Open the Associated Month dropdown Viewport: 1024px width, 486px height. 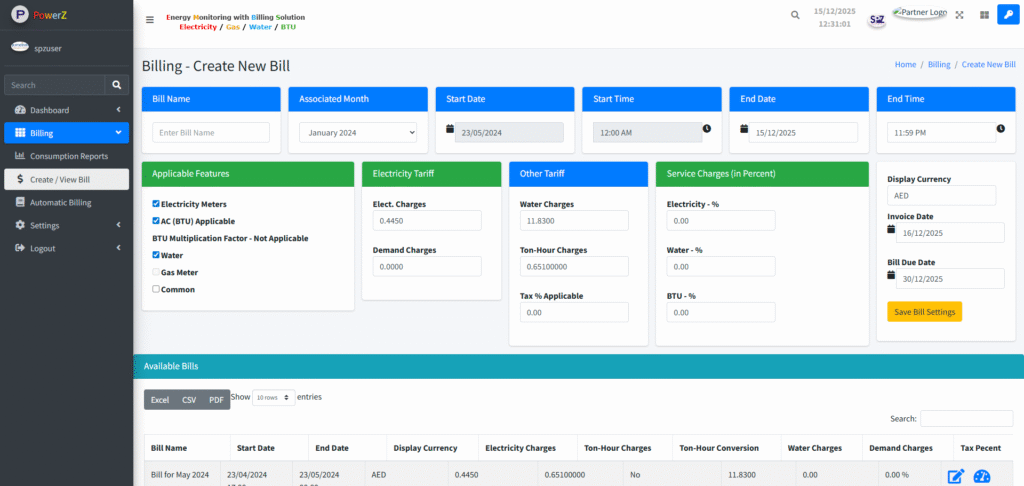[x=358, y=132]
